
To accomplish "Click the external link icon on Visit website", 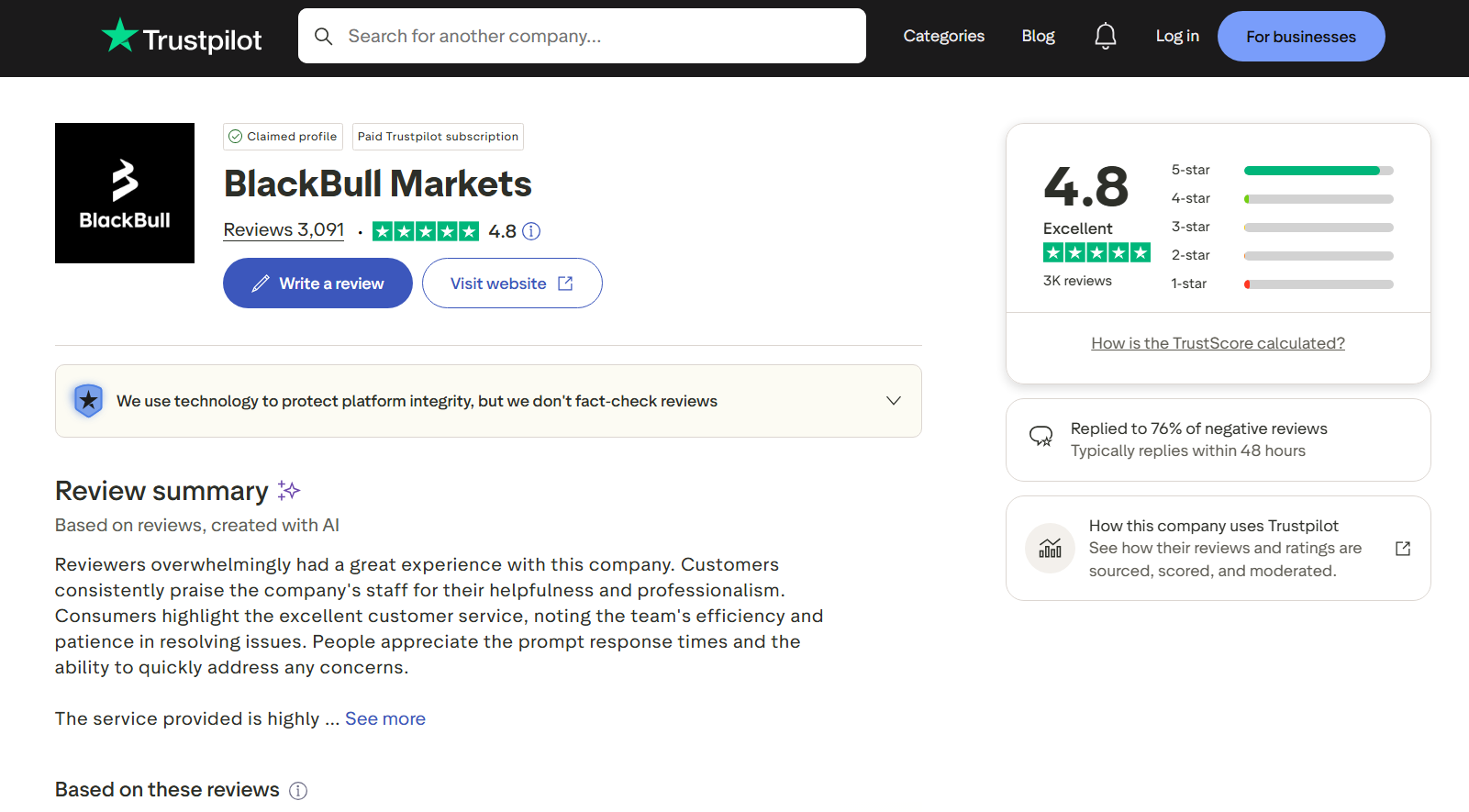I will [565, 284].
